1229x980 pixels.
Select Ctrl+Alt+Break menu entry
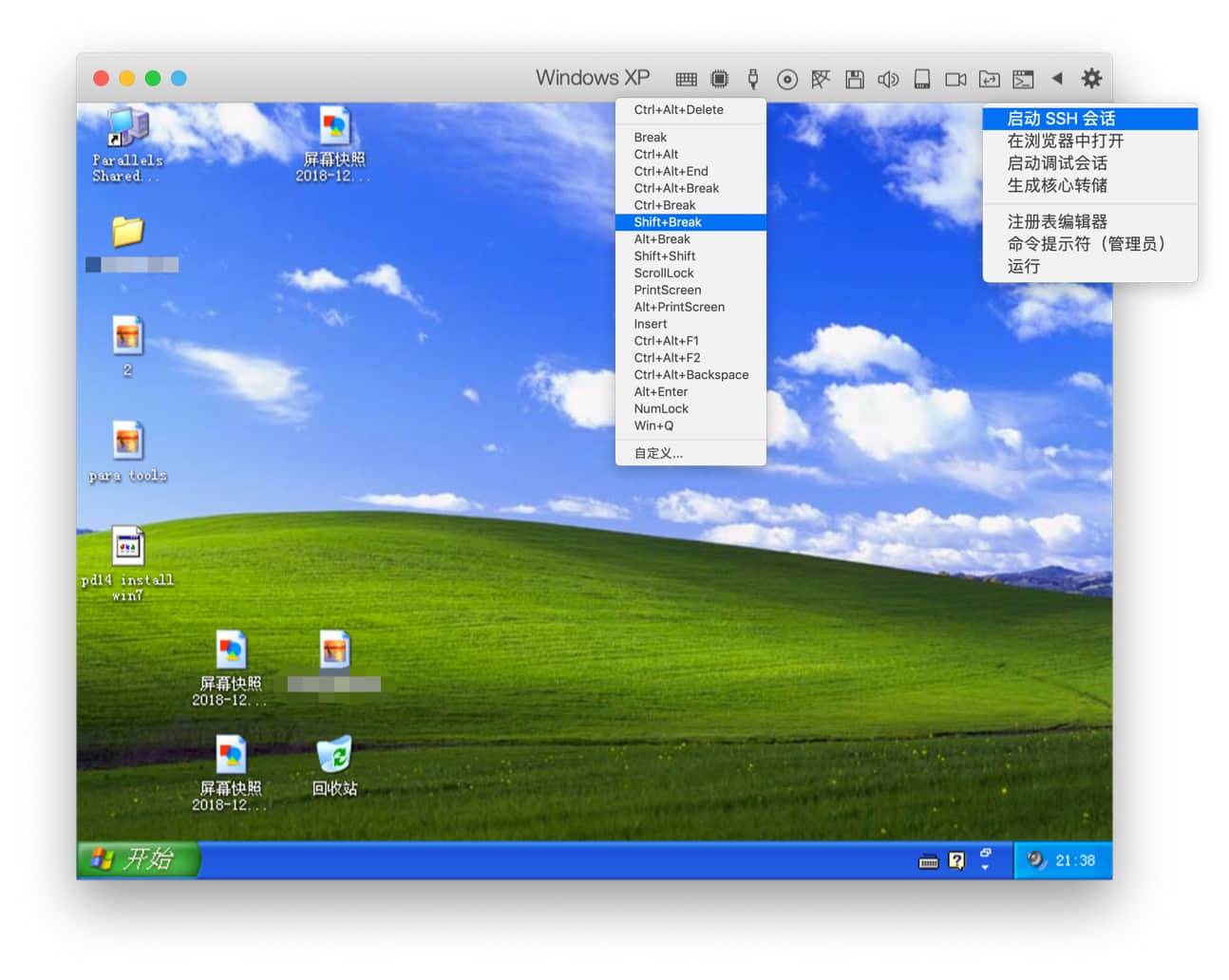coord(690,189)
